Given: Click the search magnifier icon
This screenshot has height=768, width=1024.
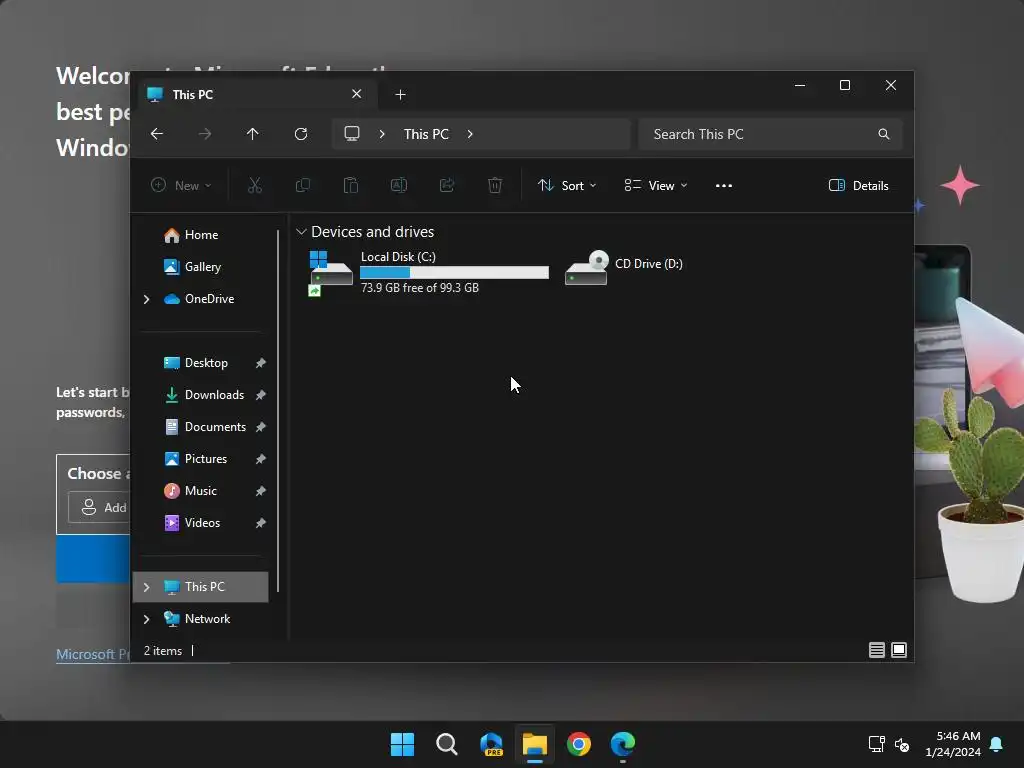Looking at the screenshot, I should pos(884,134).
